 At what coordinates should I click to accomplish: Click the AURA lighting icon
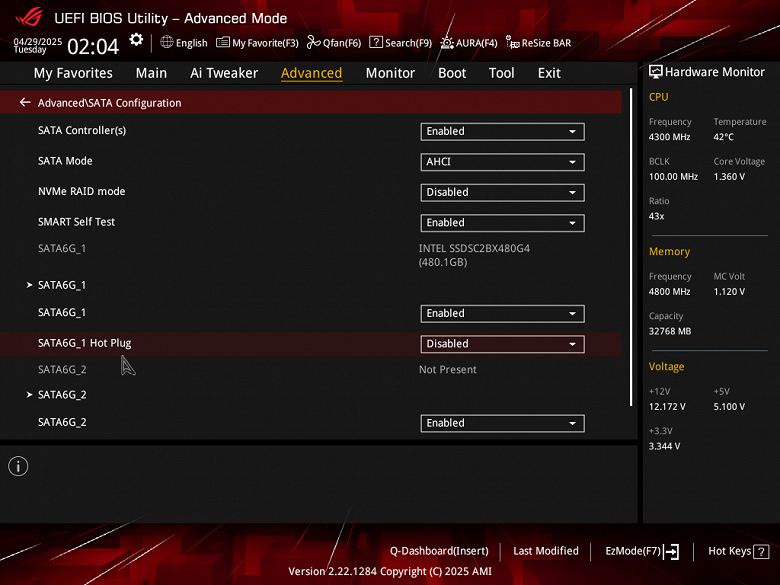coord(447,43)
